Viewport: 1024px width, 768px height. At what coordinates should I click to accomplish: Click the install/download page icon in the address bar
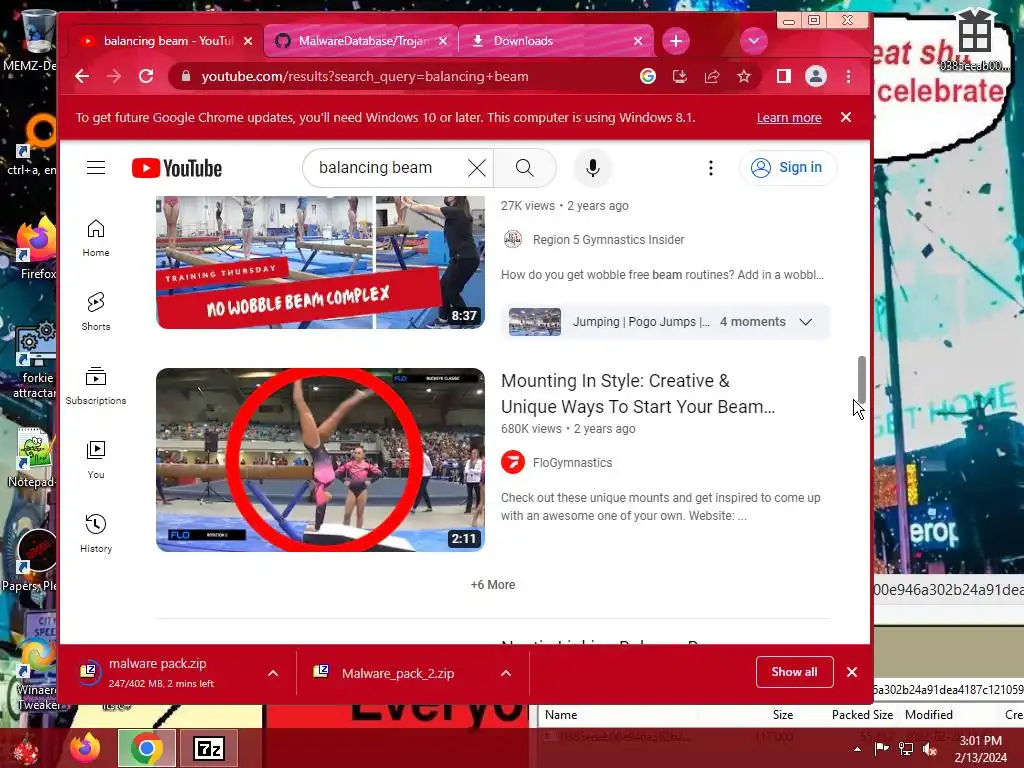point(680,76)
